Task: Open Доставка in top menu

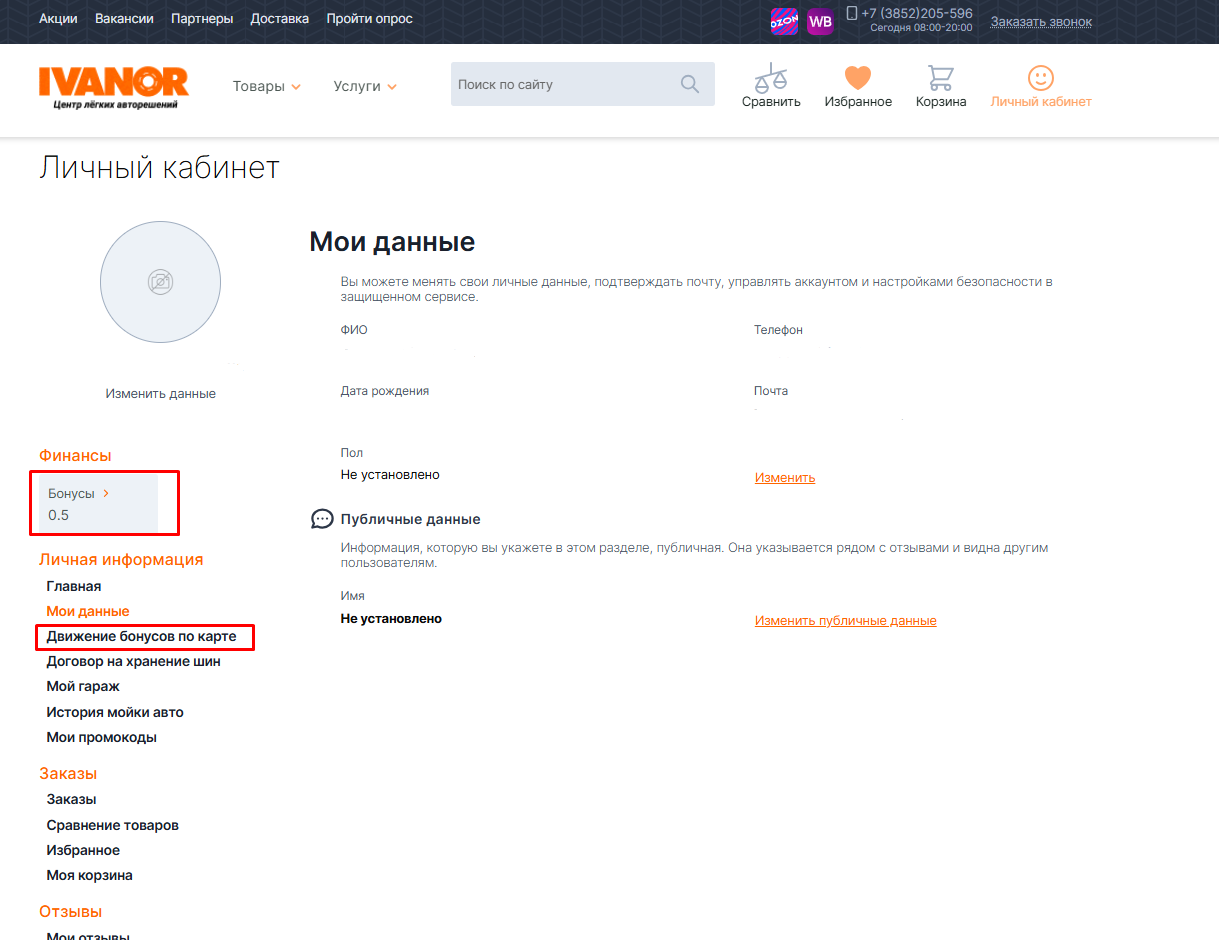Action: [x=279, y=19]
